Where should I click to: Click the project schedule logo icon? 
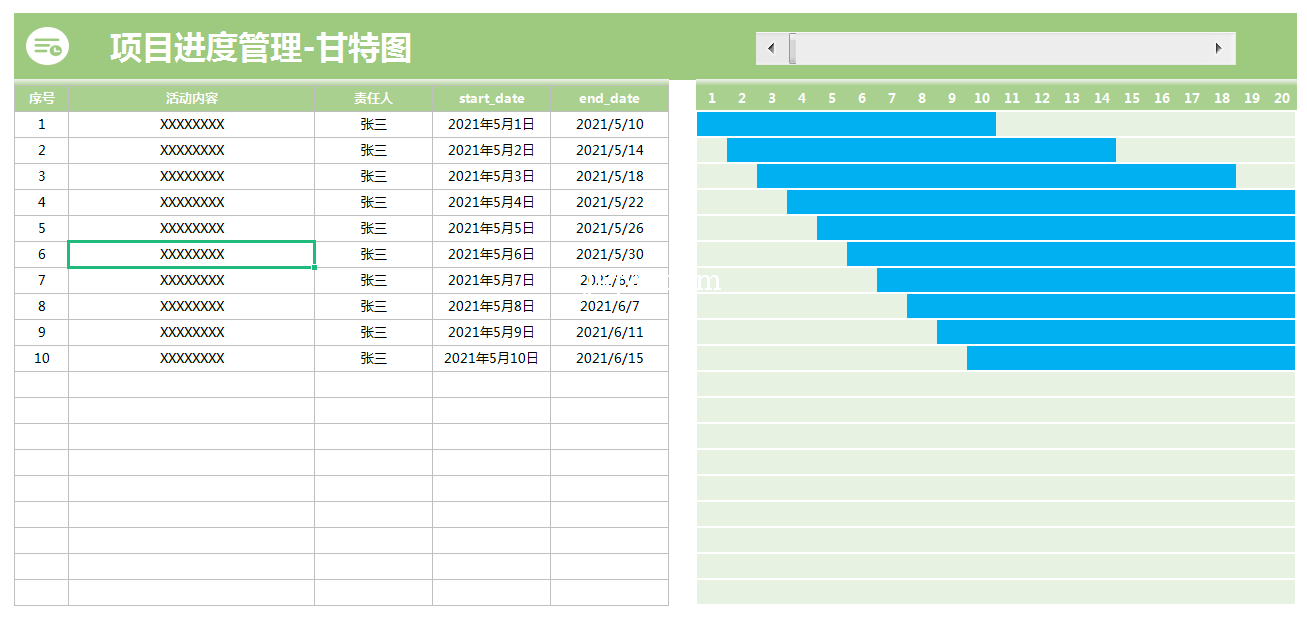pyautogui.click(x=47, y=47)
